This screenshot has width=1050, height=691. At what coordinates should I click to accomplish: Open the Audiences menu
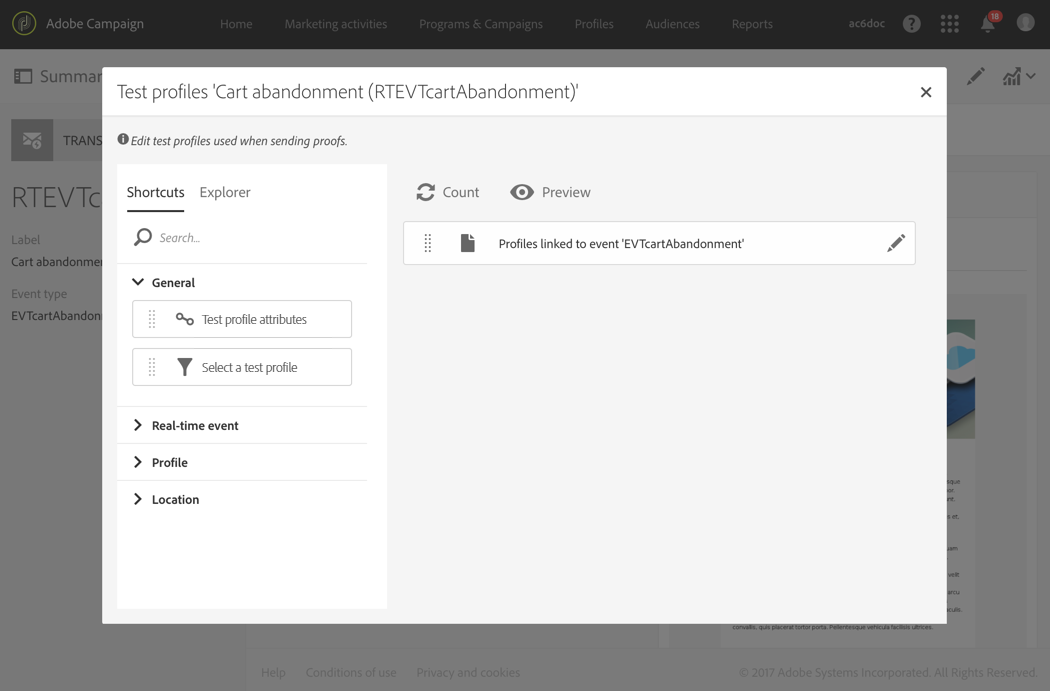click(x=672, y=24)
